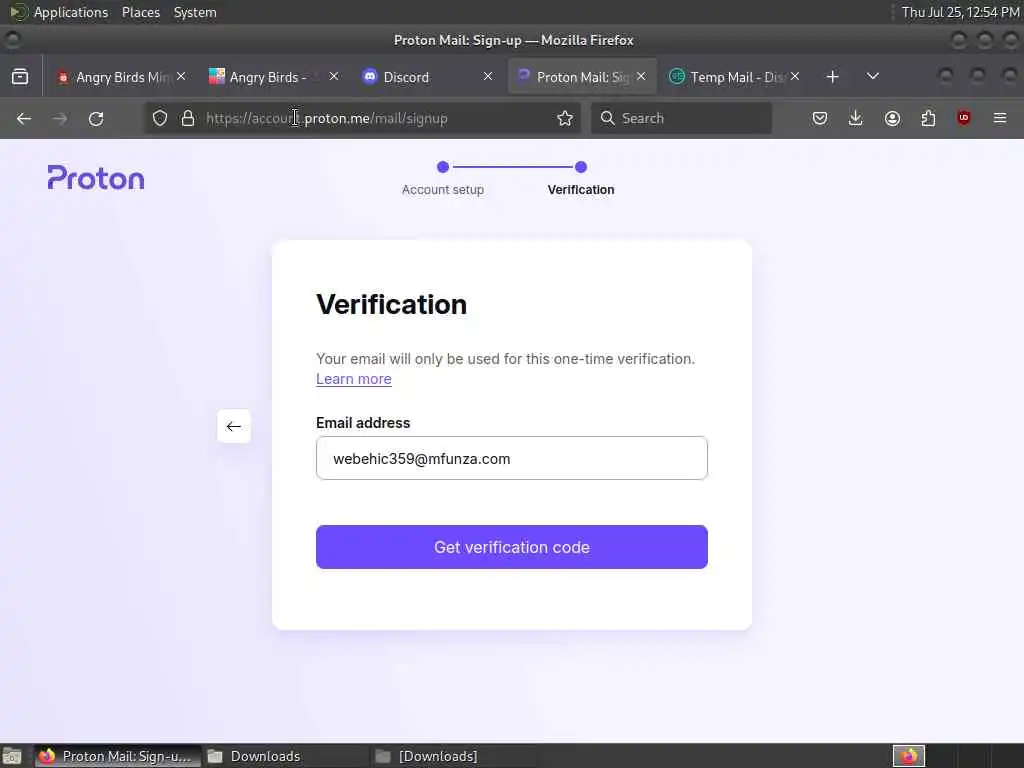The width and height of the screenshot is (1024, 768).
Task: Select the Verification step label
Action: 581,189
